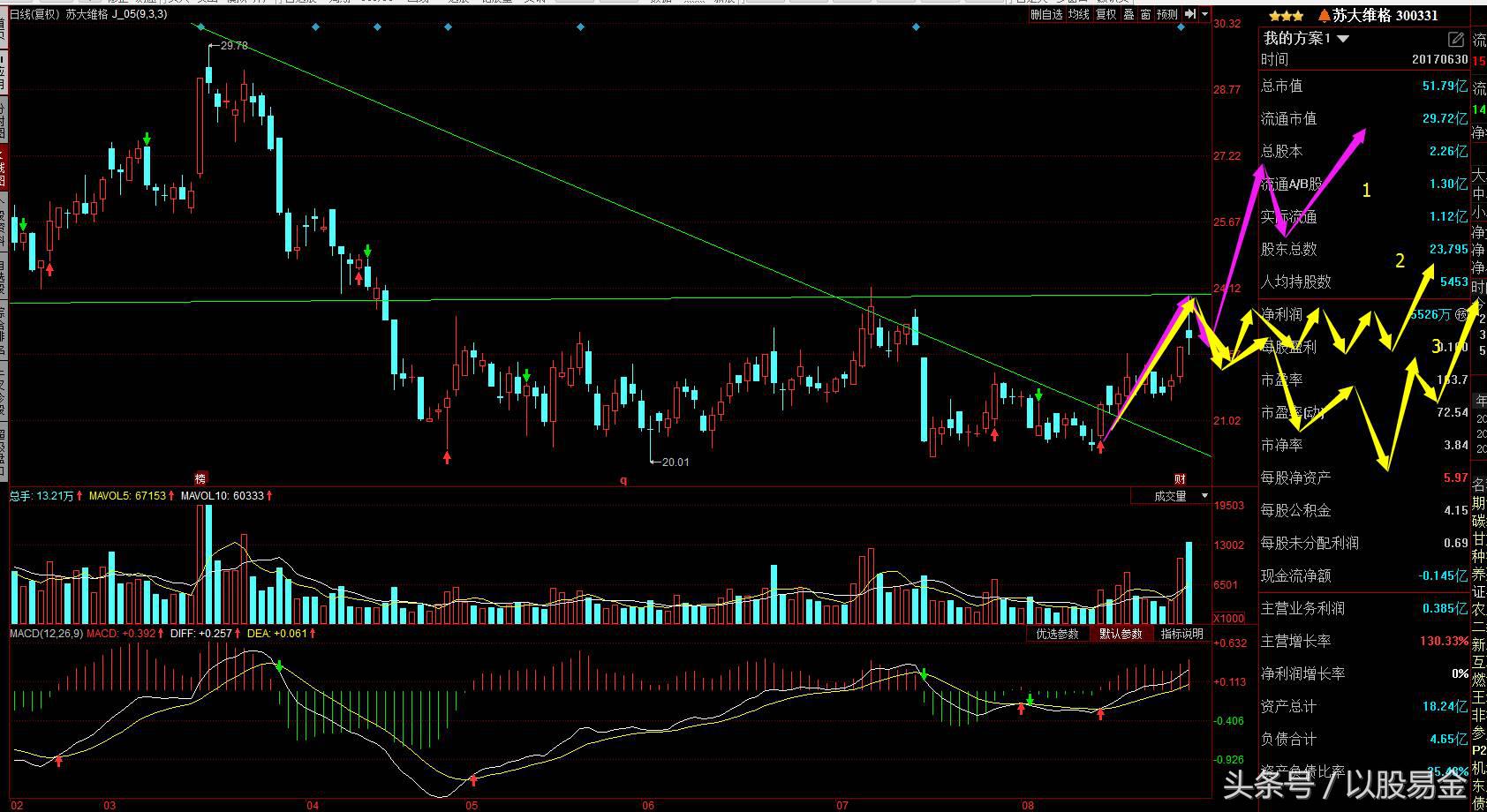
Task: Click the red up arrow after DEA value
Action: pyautogui.click(x=312, y=633)
